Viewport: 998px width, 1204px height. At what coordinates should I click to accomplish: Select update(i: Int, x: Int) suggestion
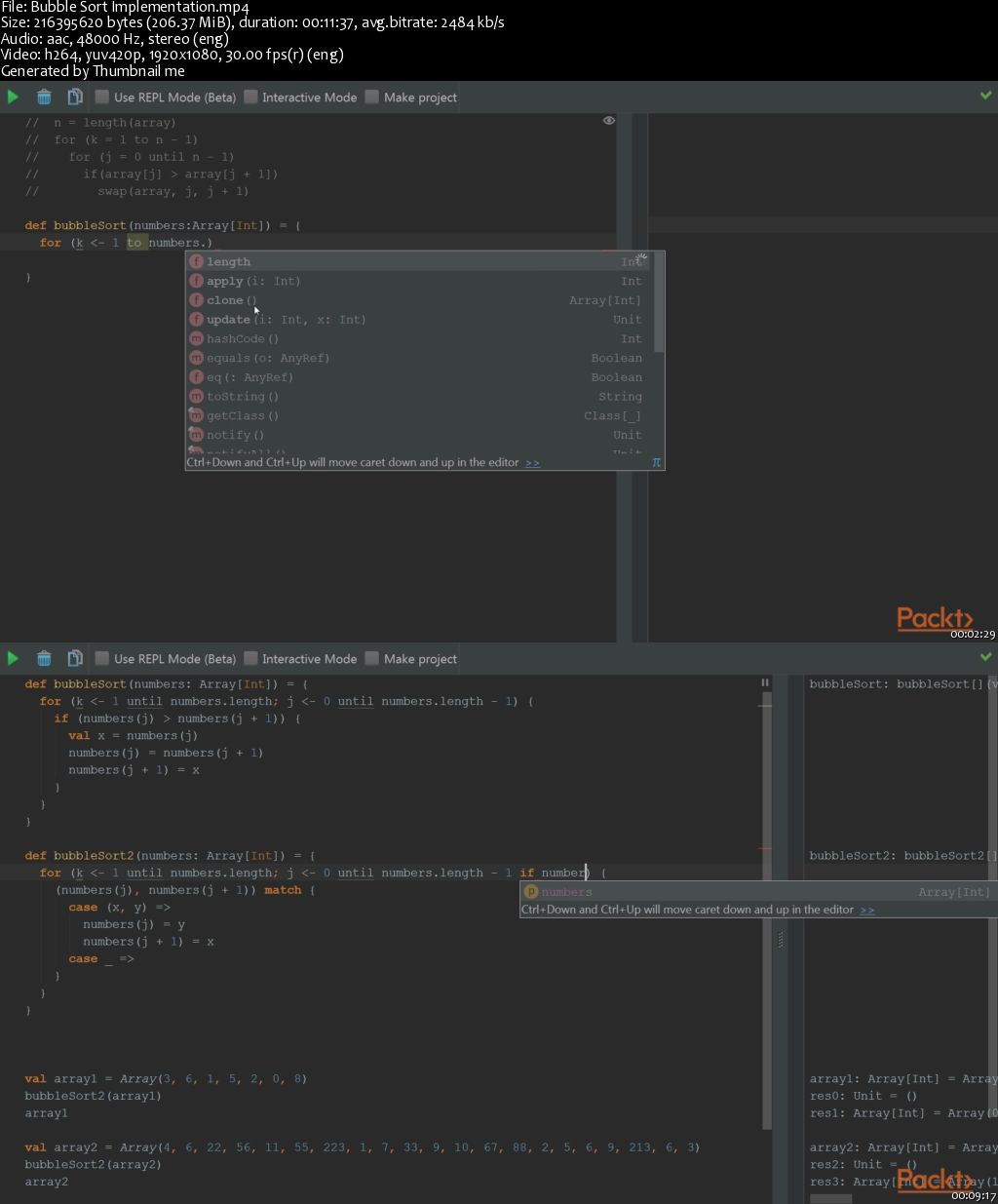click(420, 320)
